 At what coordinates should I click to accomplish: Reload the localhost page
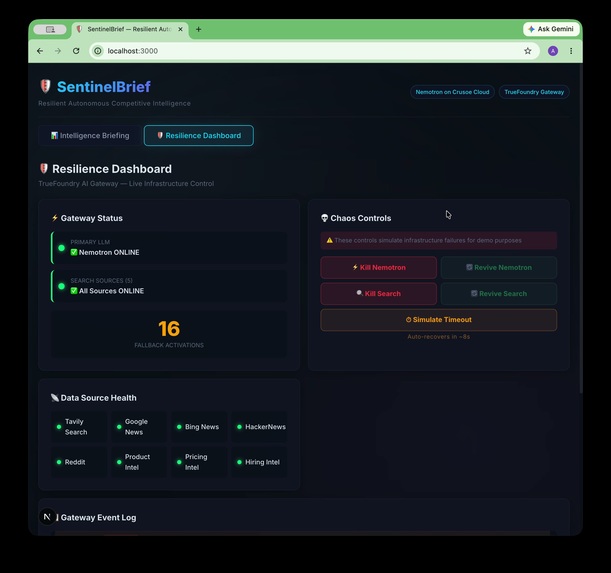pos(76,51)
